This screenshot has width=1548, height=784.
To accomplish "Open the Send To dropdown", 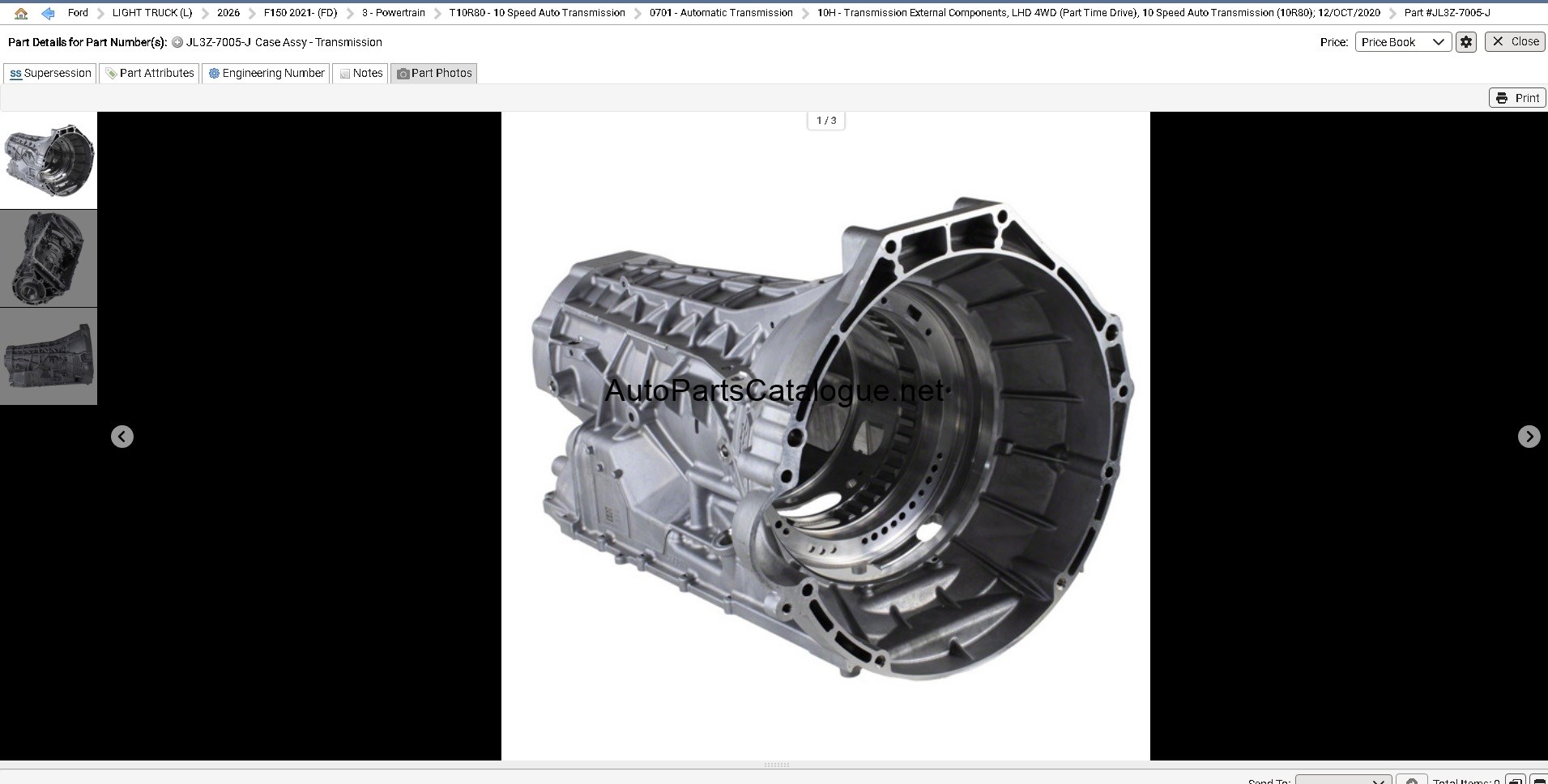I will [x=1343, y=781].
